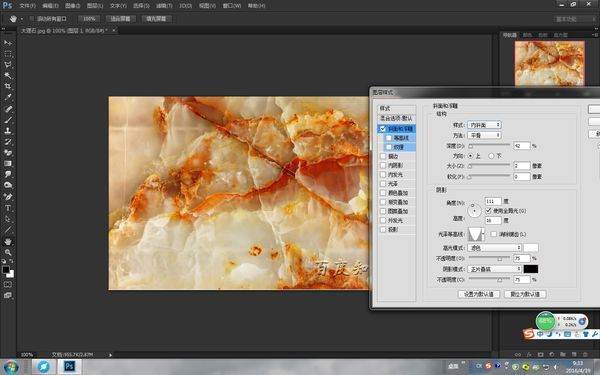Select the Magic Wand tool
This screenshot has width=600, height=375.
(x=8, y=75)
